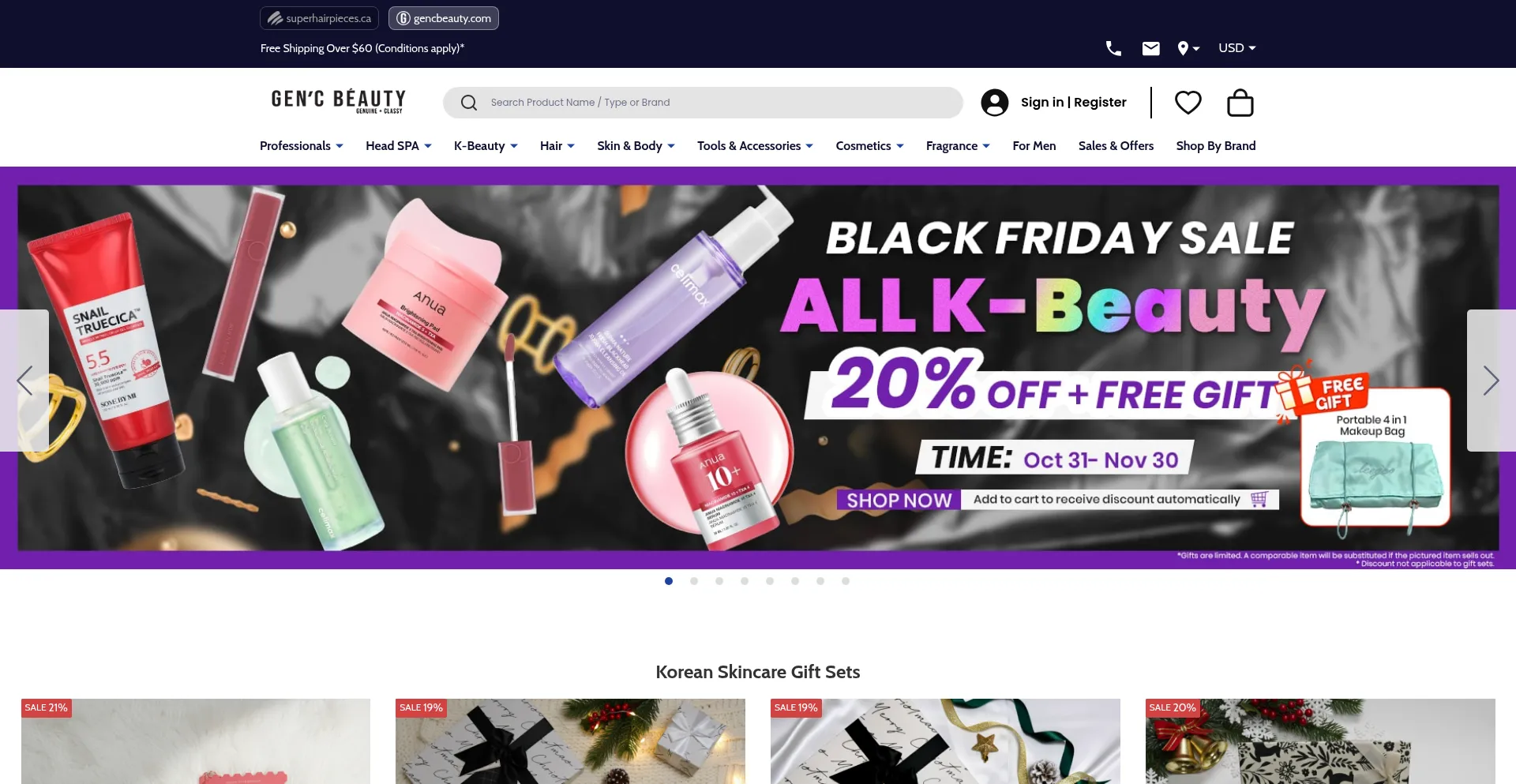
Task: Click the search magnifier icon
Action: coord(469,103)
